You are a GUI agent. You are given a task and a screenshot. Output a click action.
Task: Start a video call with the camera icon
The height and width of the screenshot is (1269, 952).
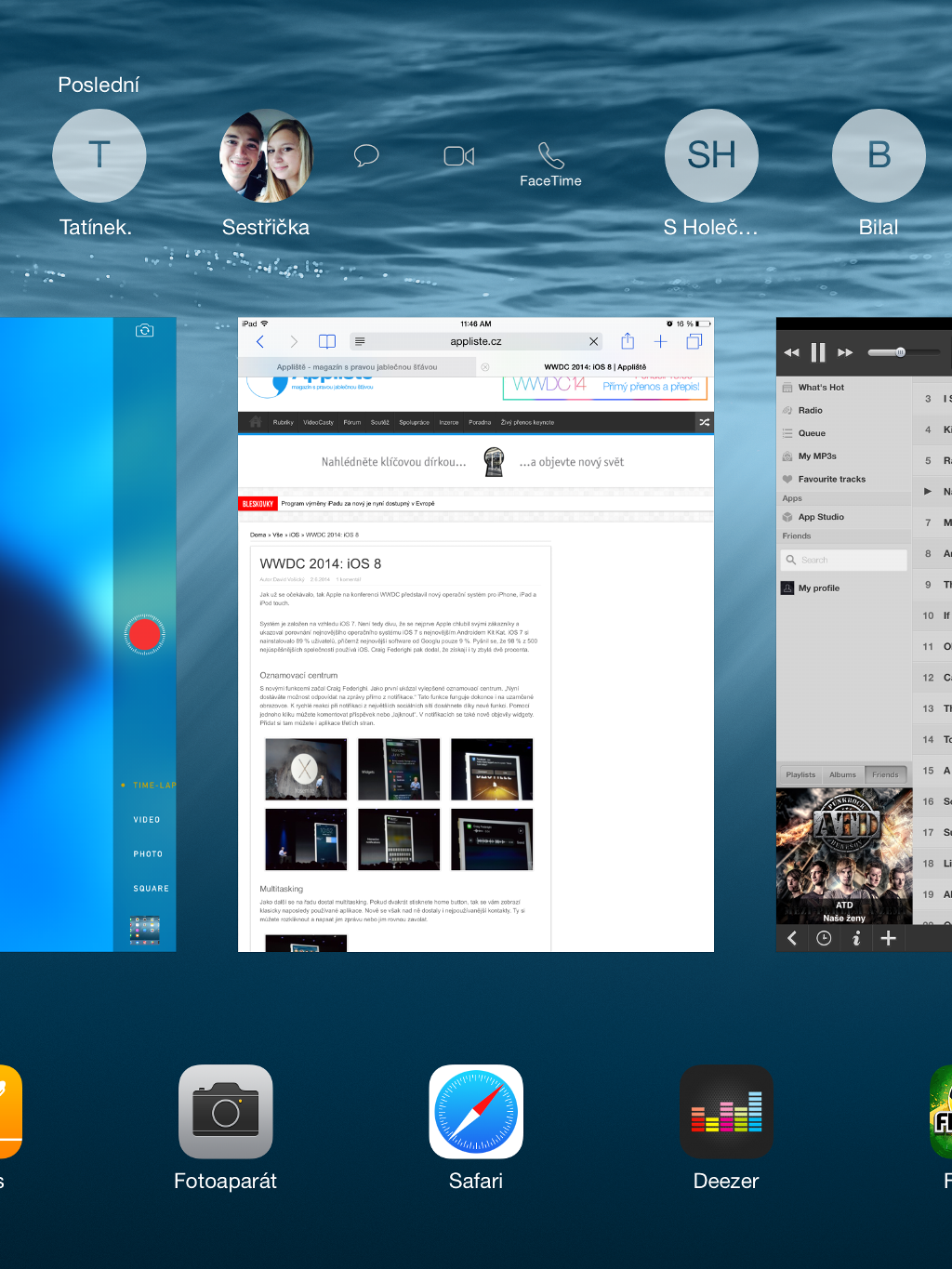click(x=458, y=156)
